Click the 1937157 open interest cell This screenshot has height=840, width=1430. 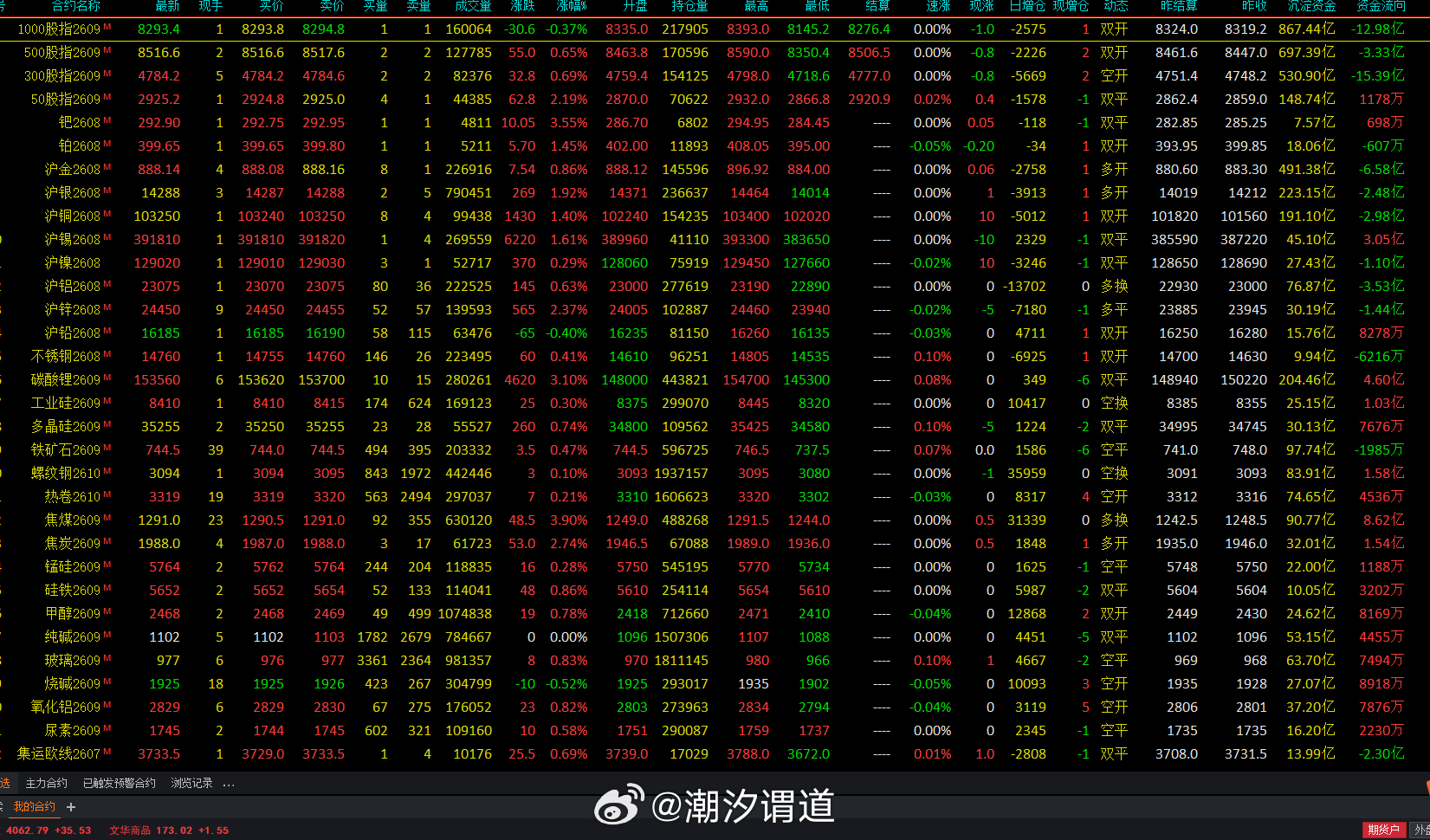click(681, 474)
